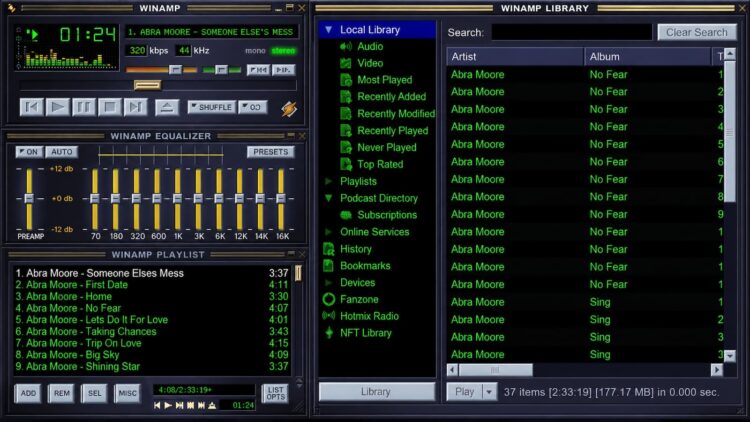Screen dimensions: 750x422
Task: Expand the Devices tree node
Action: (329, 282)
